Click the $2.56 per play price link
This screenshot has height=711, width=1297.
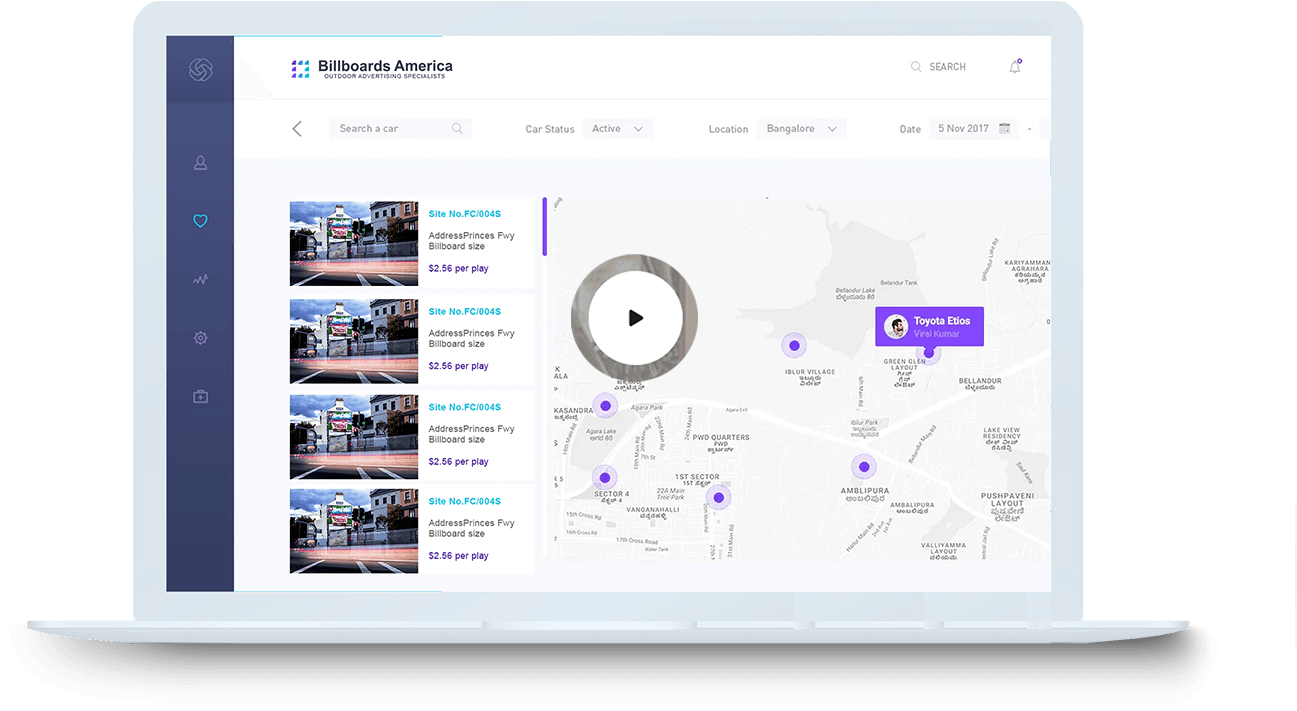click(458, 268)
